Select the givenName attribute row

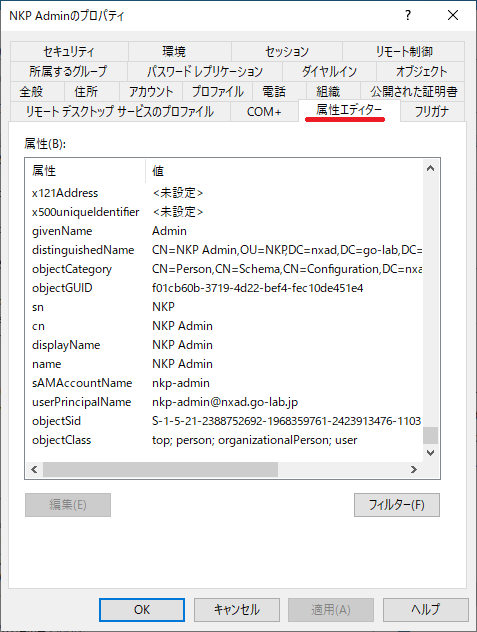(225, 231)
